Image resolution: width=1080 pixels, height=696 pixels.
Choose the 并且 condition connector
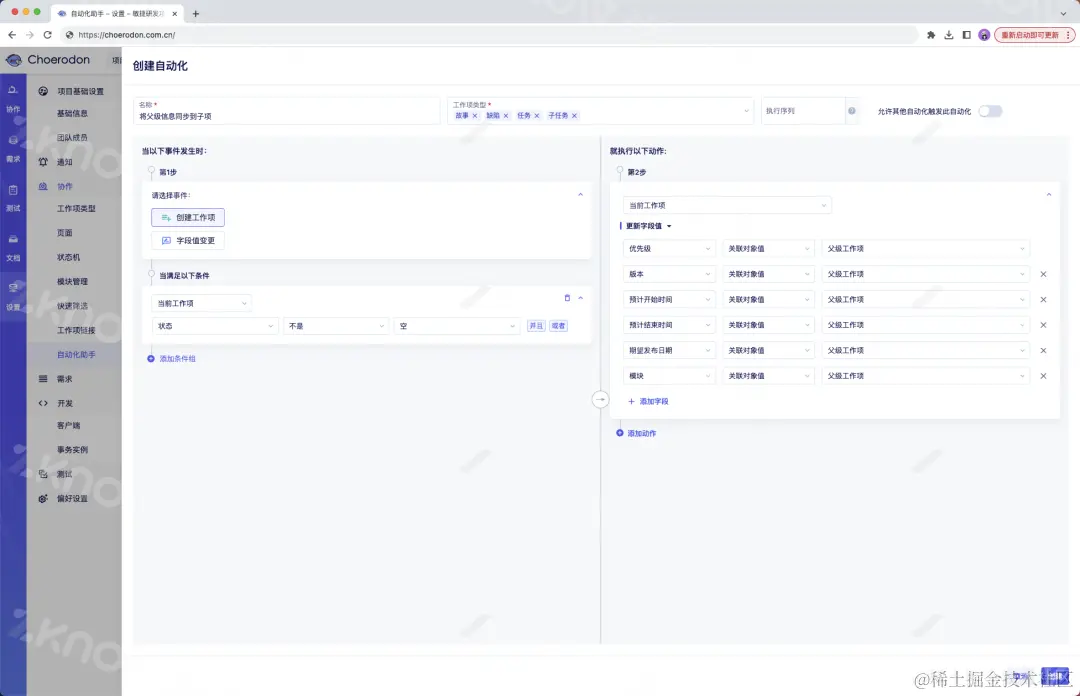point(536,326)
